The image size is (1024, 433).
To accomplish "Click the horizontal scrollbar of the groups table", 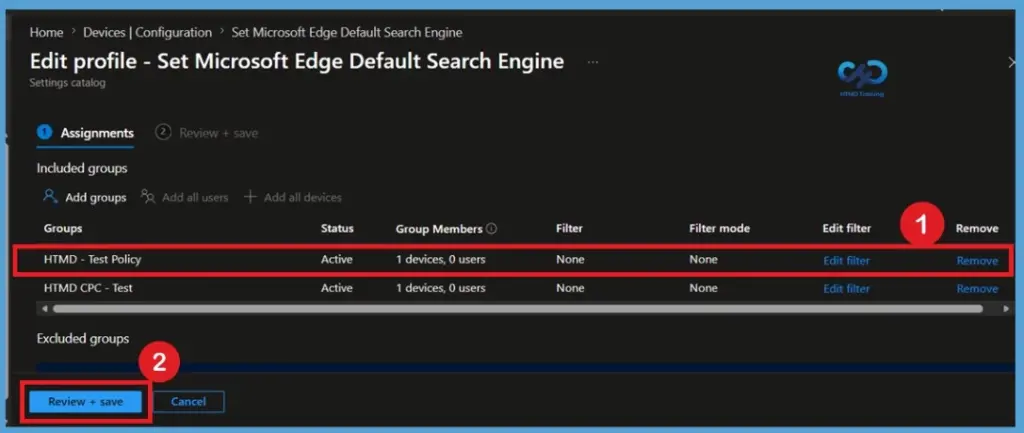I will pos(517,308).
